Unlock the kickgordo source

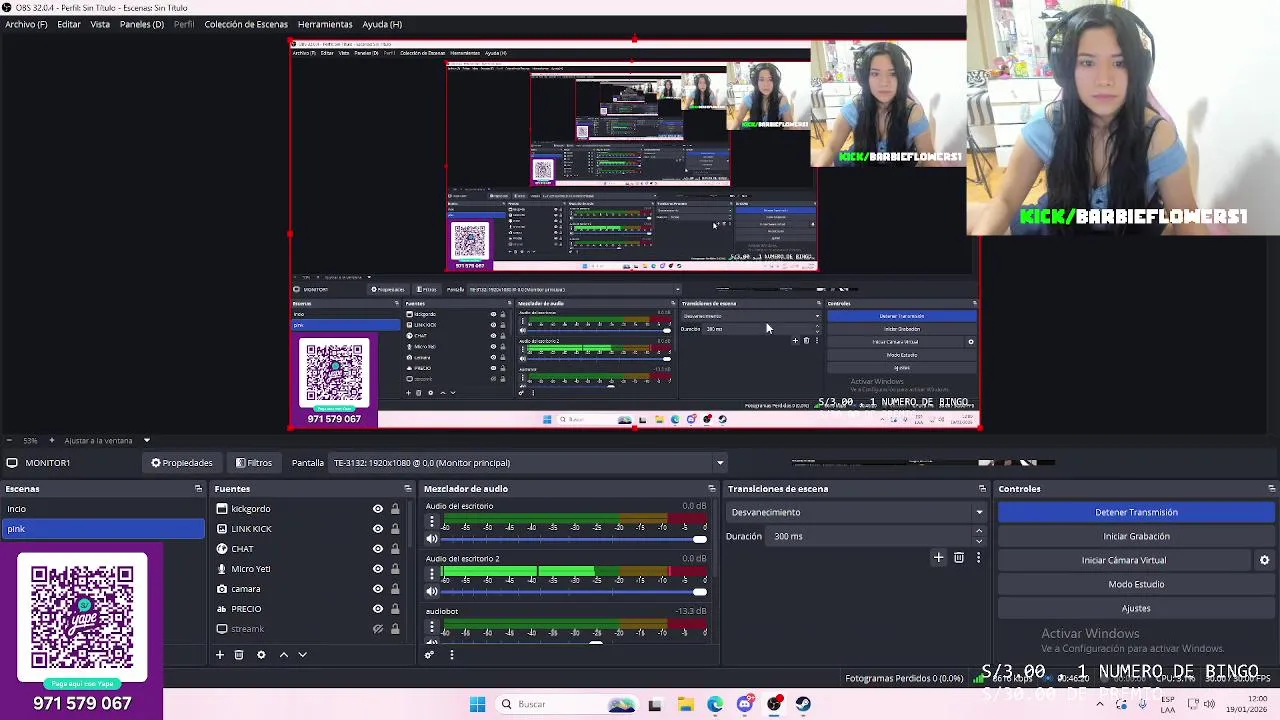click(395, 509)
